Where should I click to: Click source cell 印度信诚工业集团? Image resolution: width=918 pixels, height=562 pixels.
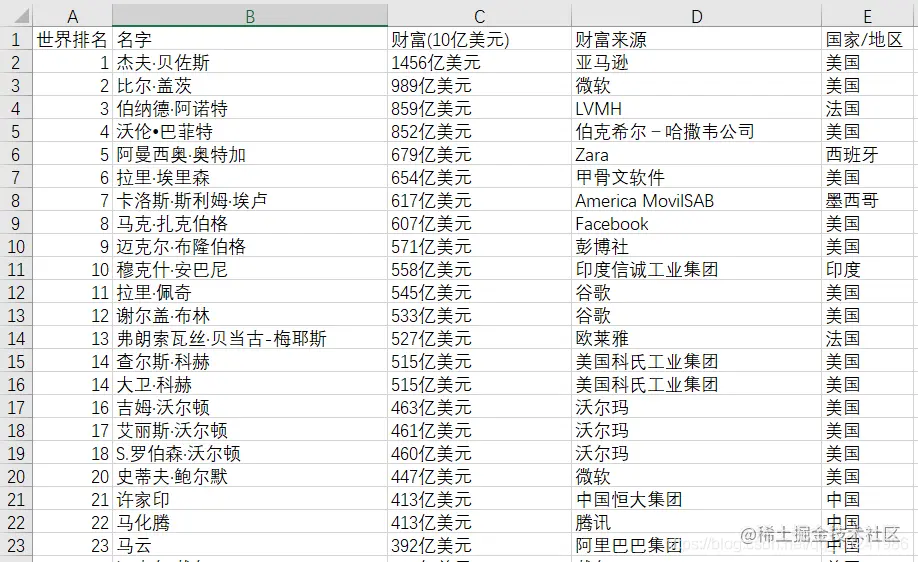[696, 269]
